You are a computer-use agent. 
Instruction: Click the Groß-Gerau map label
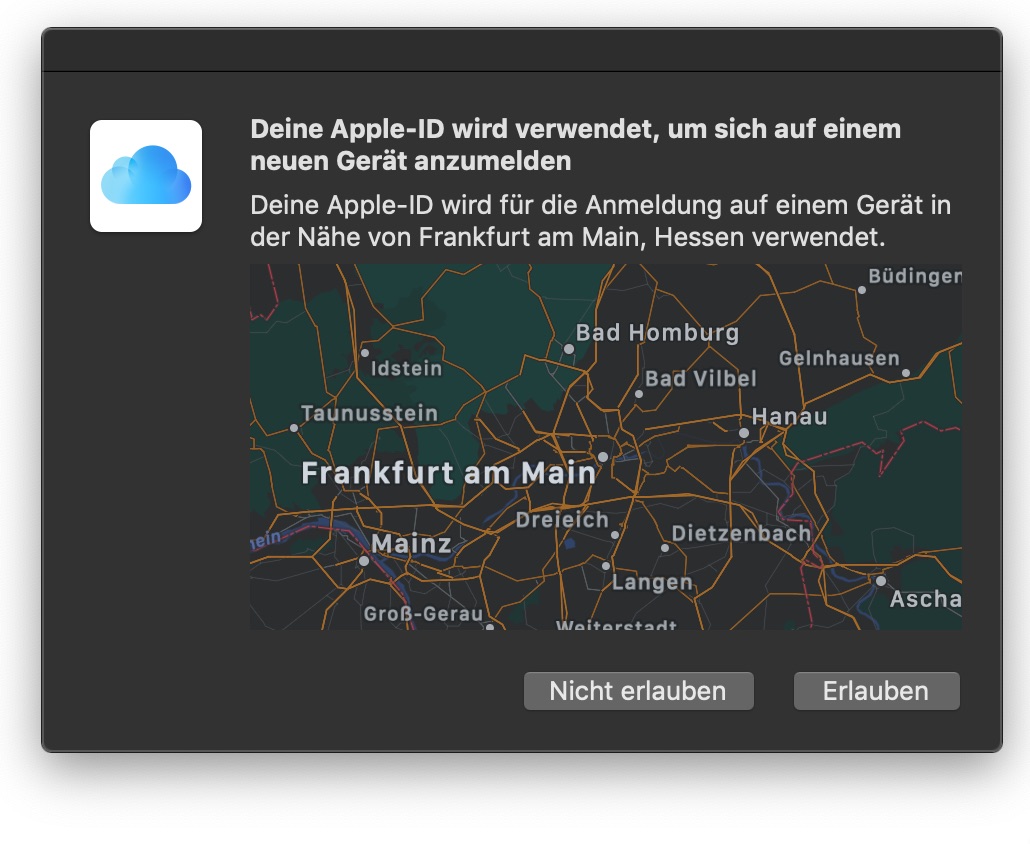(423, 614)
